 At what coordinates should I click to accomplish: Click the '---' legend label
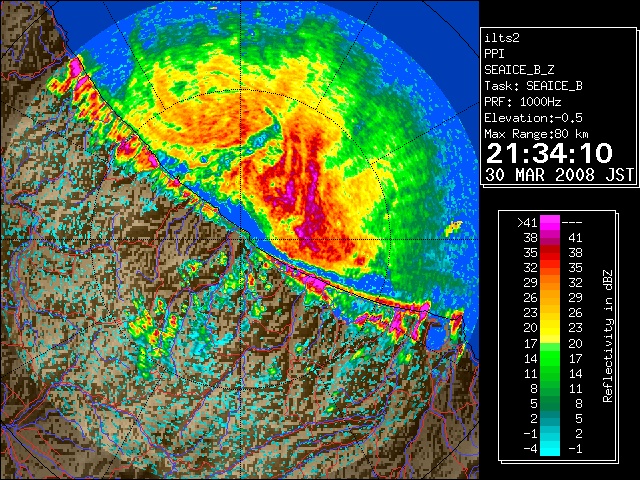[x=572, y=223]
